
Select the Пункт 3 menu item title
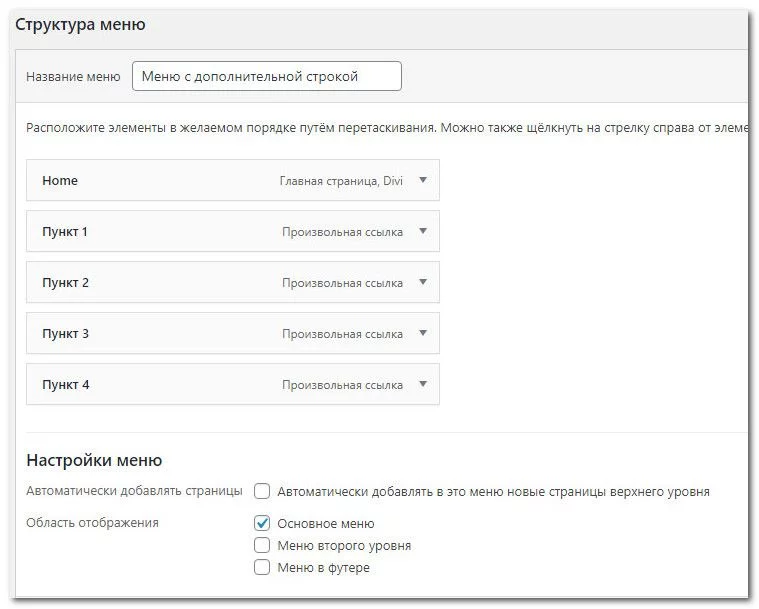(65, 334)
